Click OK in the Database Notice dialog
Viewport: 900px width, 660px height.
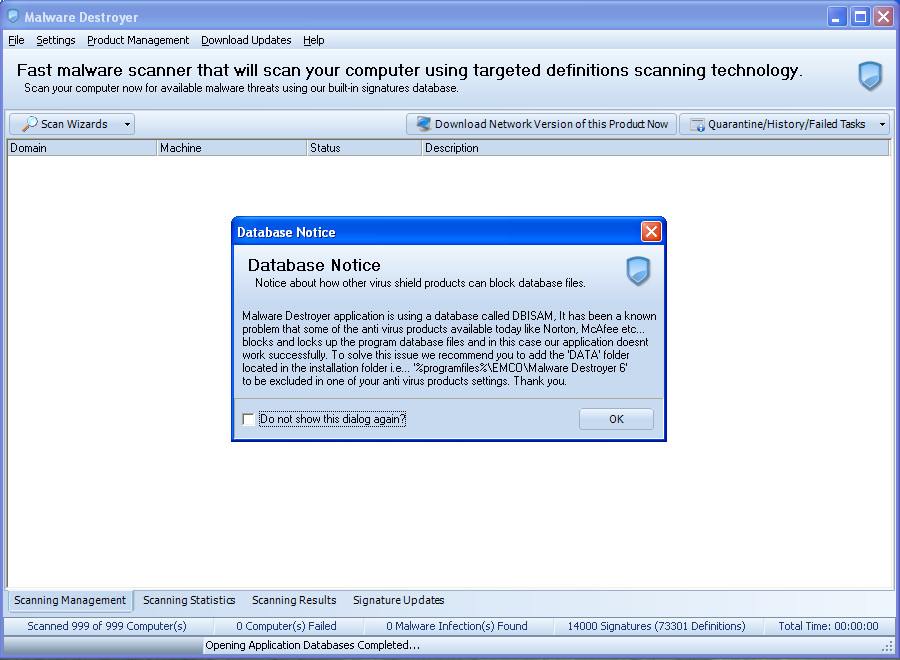tap(616, 419)
